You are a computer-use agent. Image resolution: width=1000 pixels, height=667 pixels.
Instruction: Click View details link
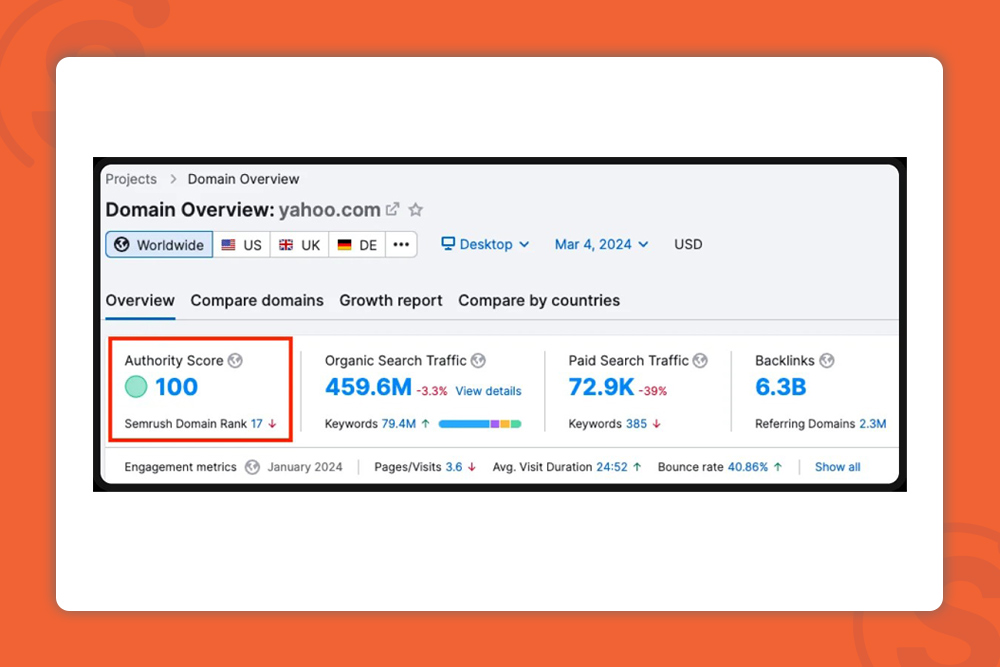[x=489, y=391]
